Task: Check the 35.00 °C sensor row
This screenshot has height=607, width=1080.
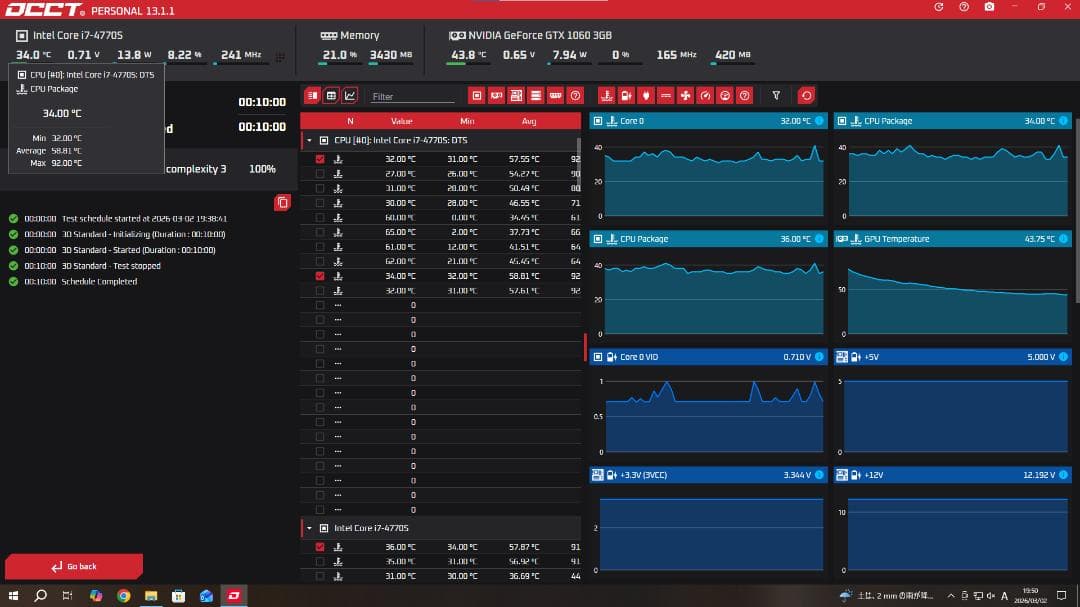Action: click(x=320, y=562)
